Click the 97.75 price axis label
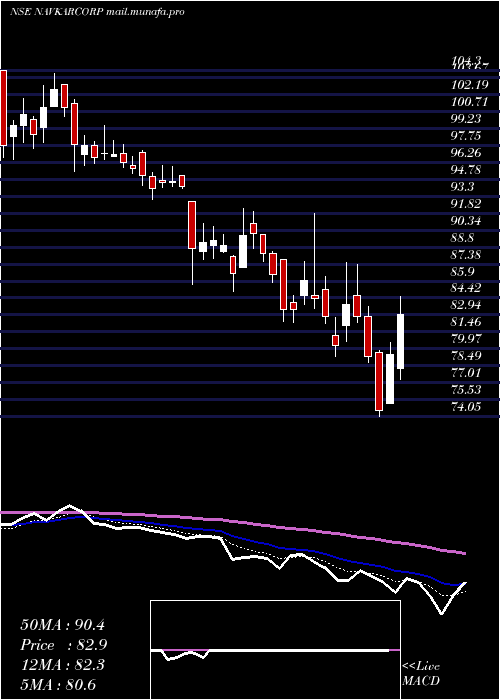This screenshot has height=700, width=500. pos(467,136)
